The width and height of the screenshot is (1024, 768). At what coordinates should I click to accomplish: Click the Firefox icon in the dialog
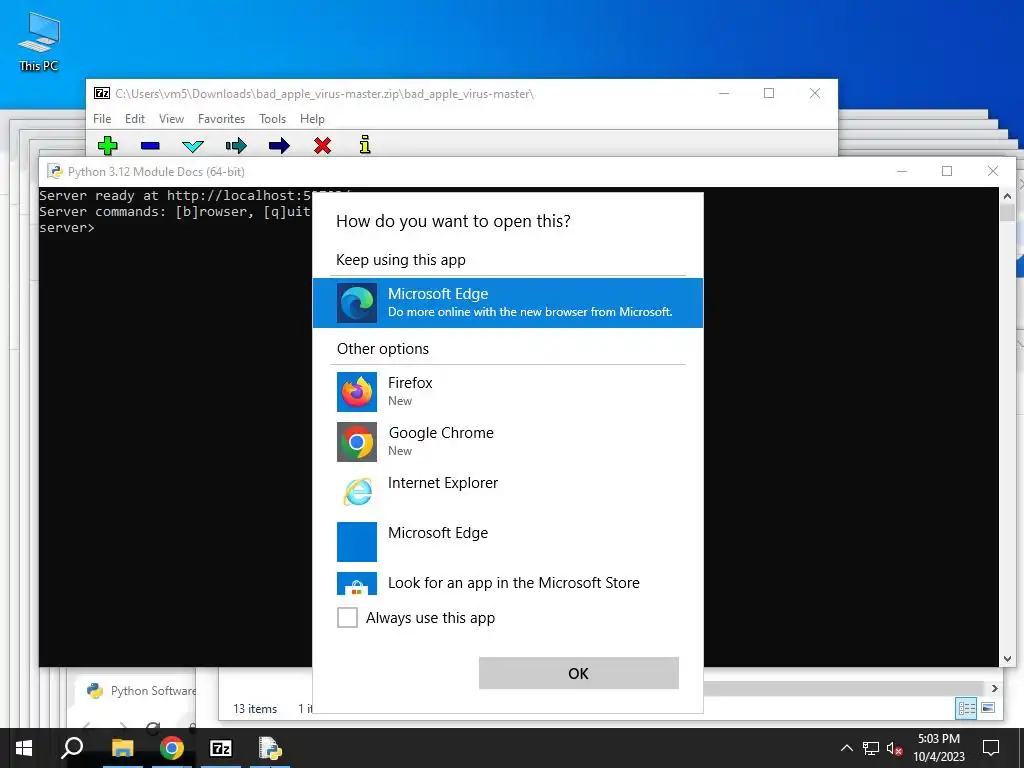357,392
